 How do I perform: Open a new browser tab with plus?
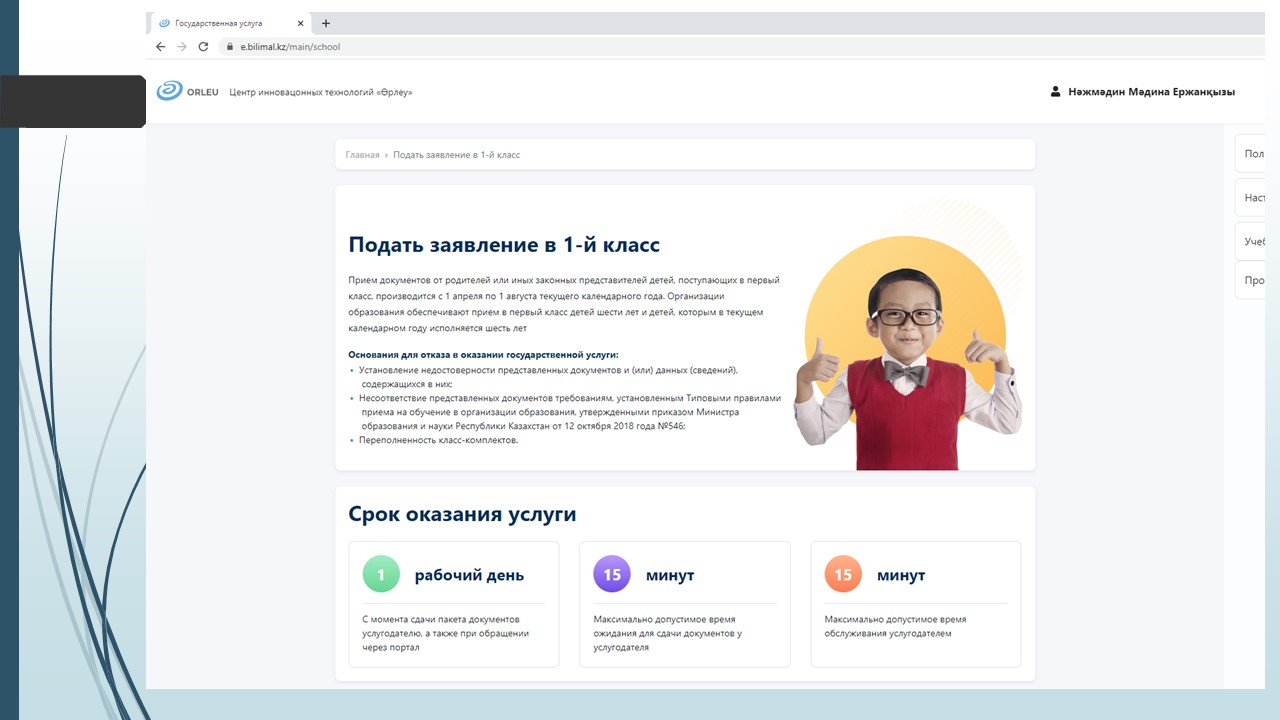click(326, 23)
